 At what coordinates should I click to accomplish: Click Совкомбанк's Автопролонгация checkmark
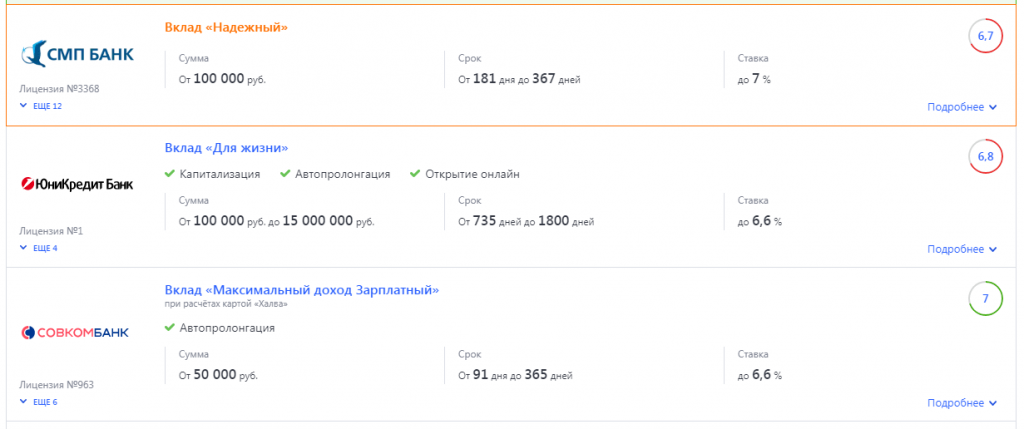coord(170,328)
